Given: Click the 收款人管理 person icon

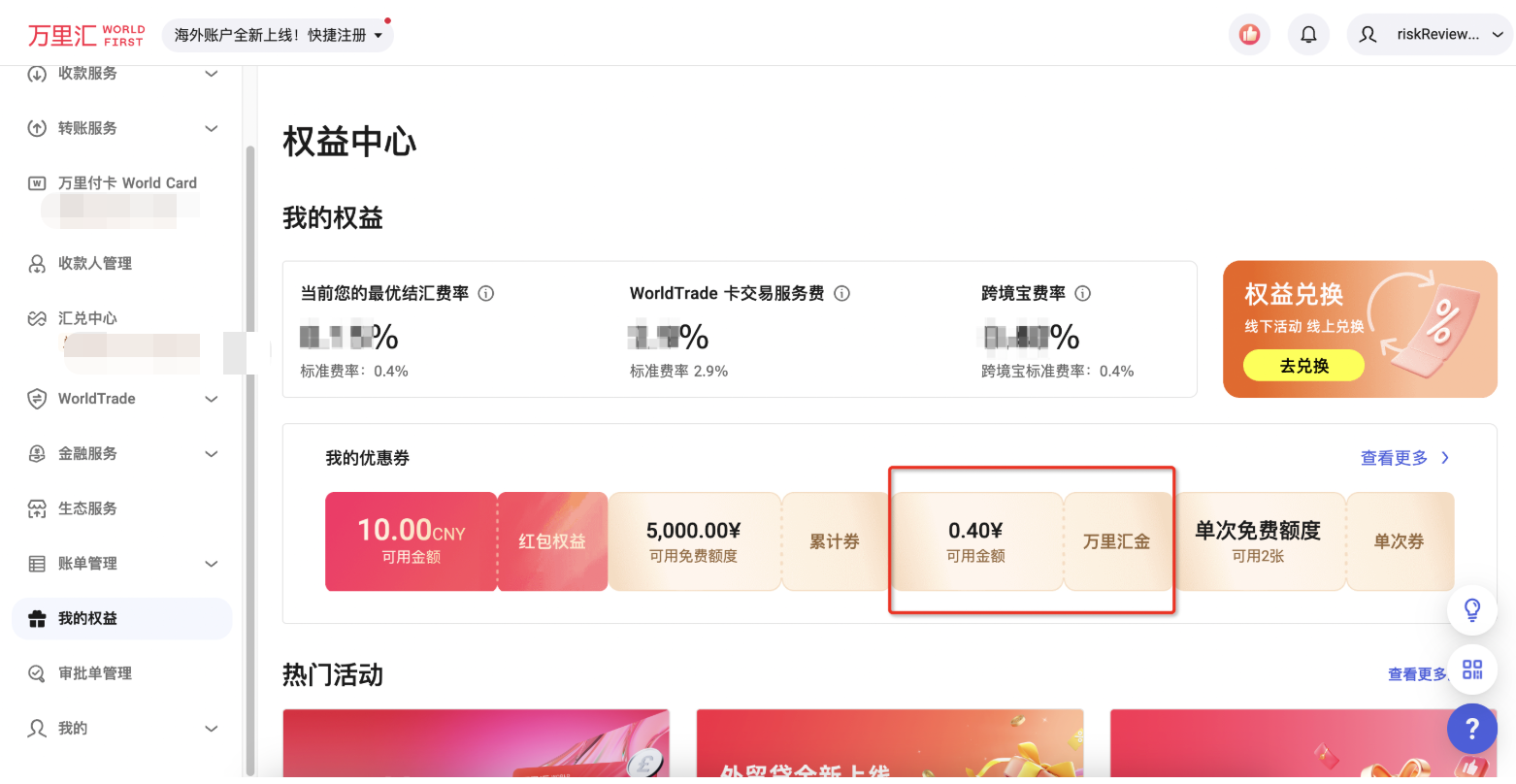Looking at the screenshot, I should click(37, 263).
